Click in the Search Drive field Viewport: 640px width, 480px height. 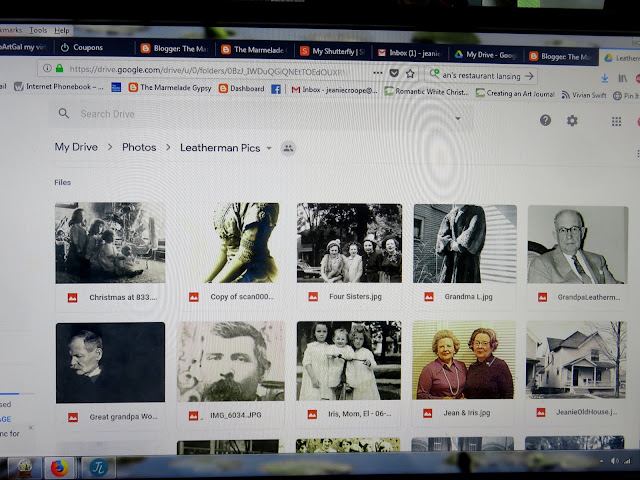[261, 114]
